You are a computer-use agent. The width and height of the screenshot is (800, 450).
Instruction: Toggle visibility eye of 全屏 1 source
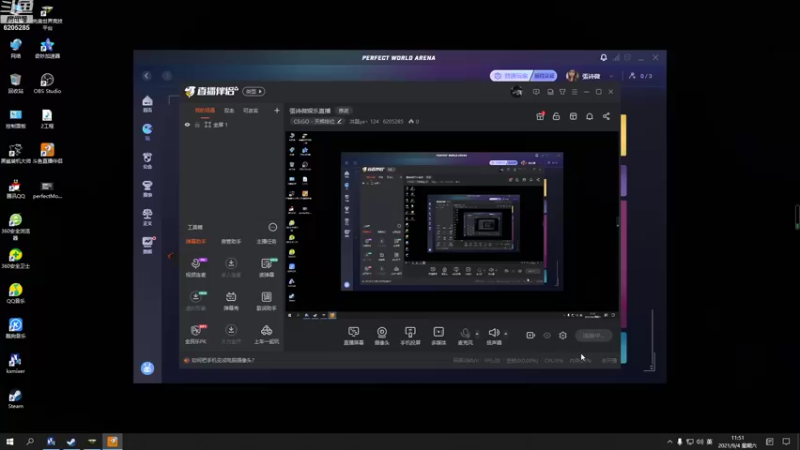(x=187, y=124)
